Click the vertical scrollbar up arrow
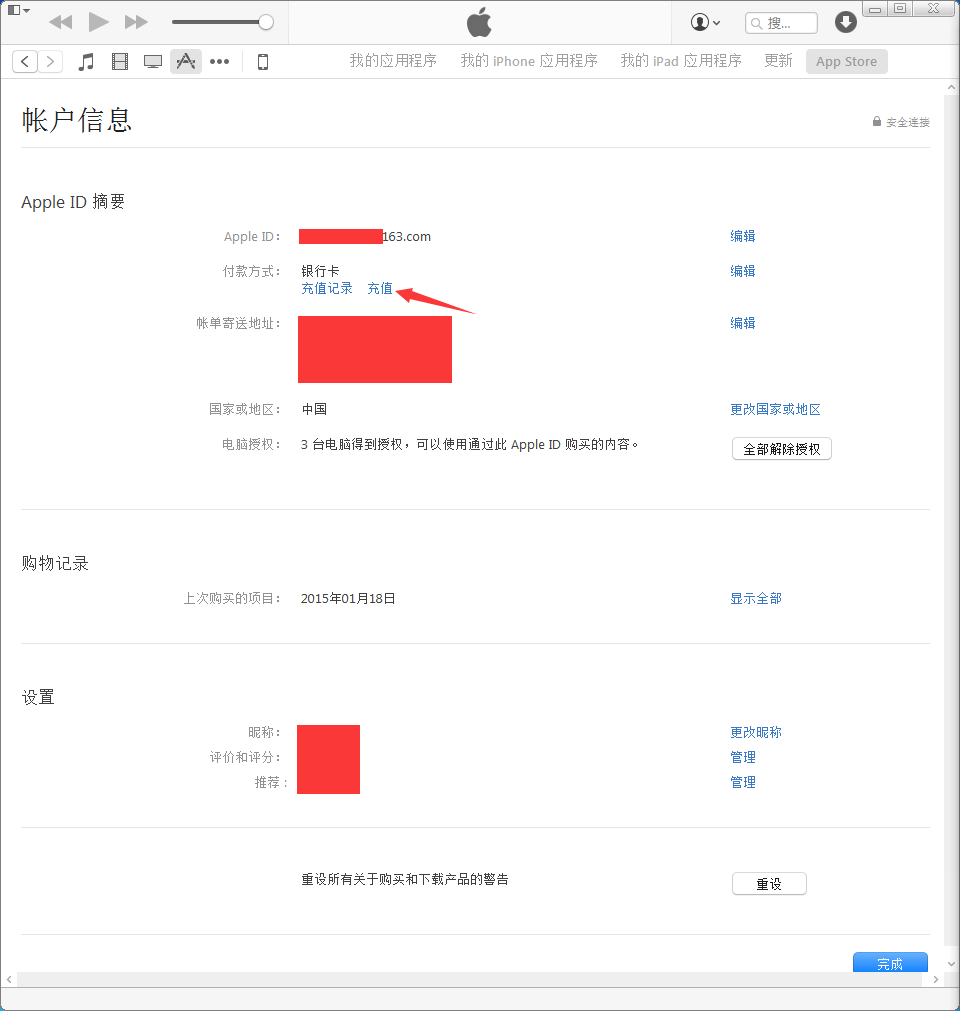The image size is (960, 1011). tap(952, 87)
